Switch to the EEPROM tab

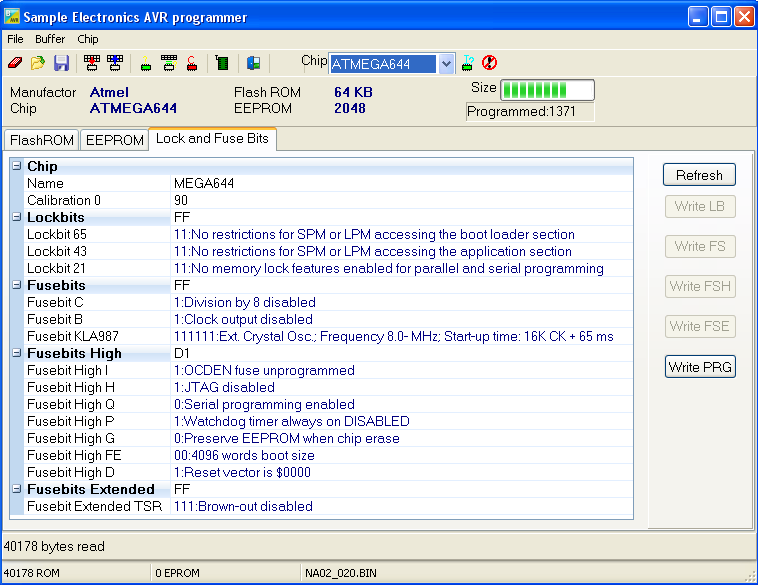click(114, 140)
